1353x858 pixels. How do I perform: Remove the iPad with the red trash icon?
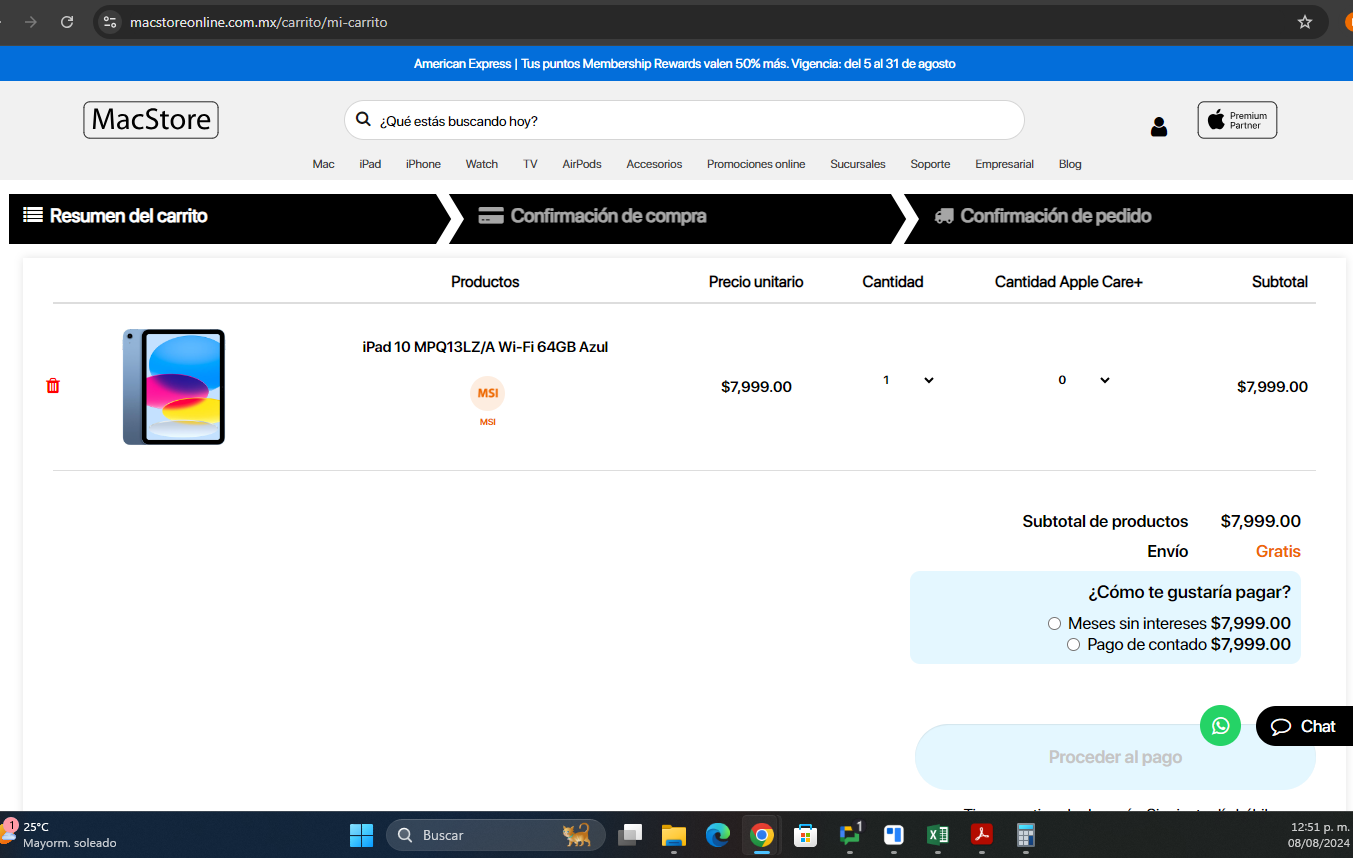coord(53,386)
